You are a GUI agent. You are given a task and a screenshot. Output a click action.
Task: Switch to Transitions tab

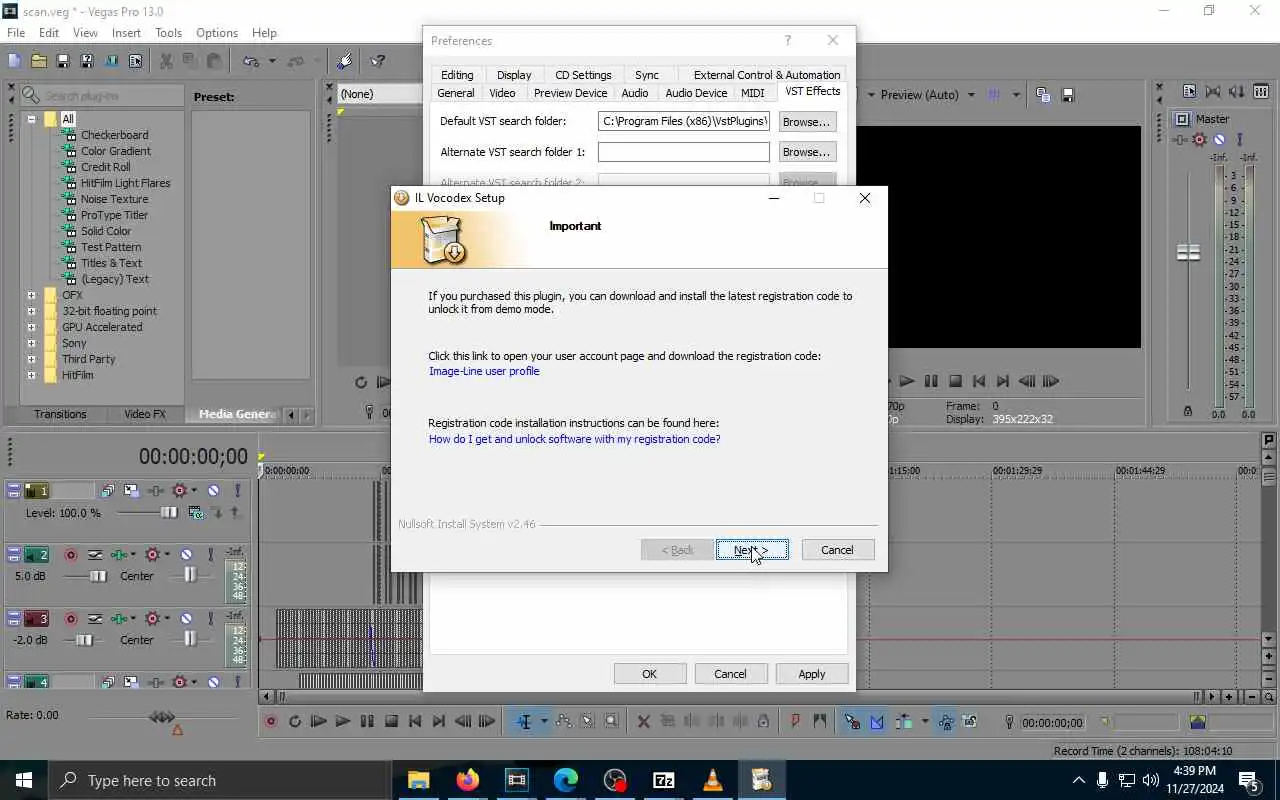(60, 414)
